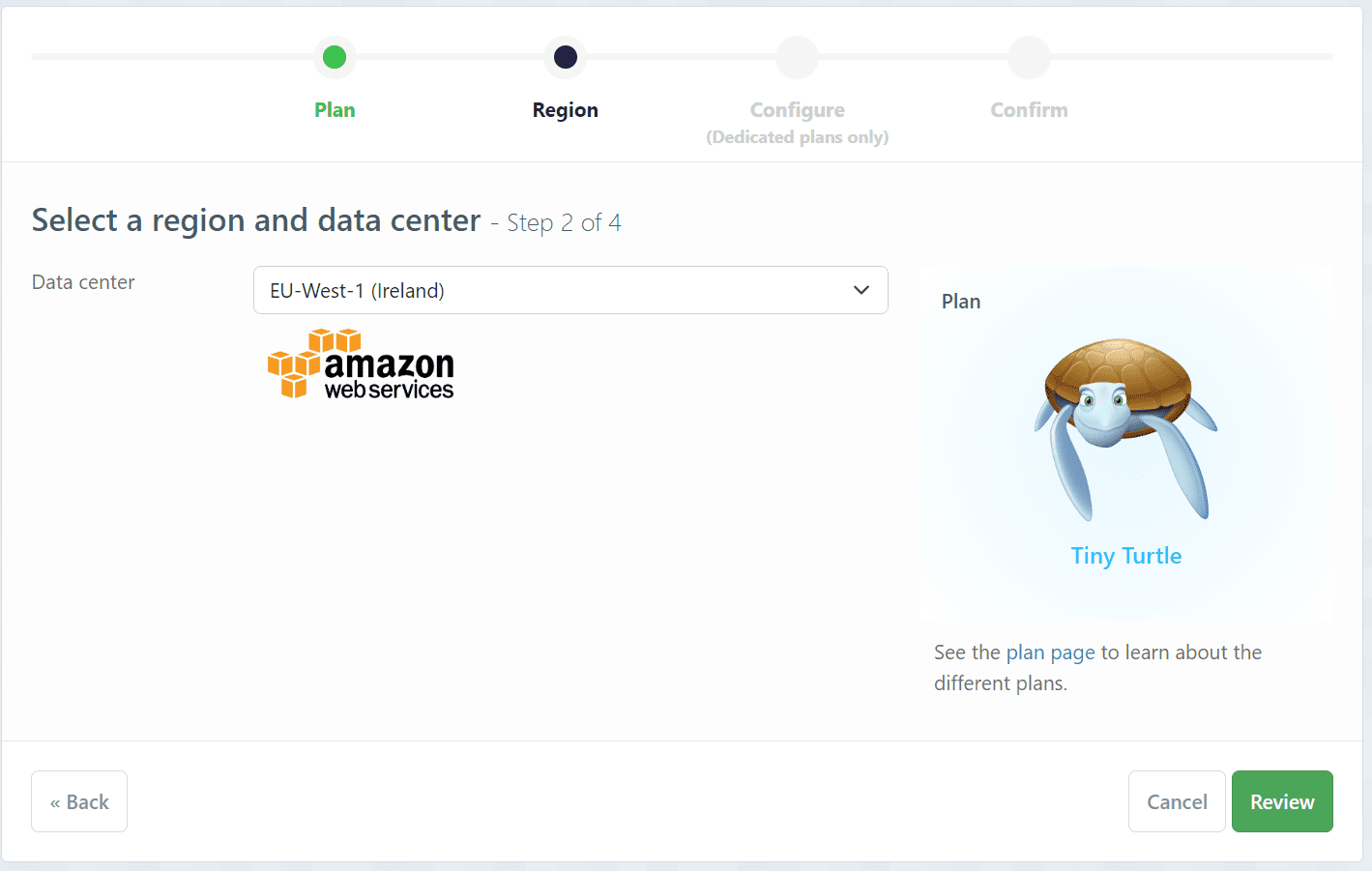Click the 'Plan' heading in side panel
This screenshot has width=1372, height=871.
[x=961, y=302]
